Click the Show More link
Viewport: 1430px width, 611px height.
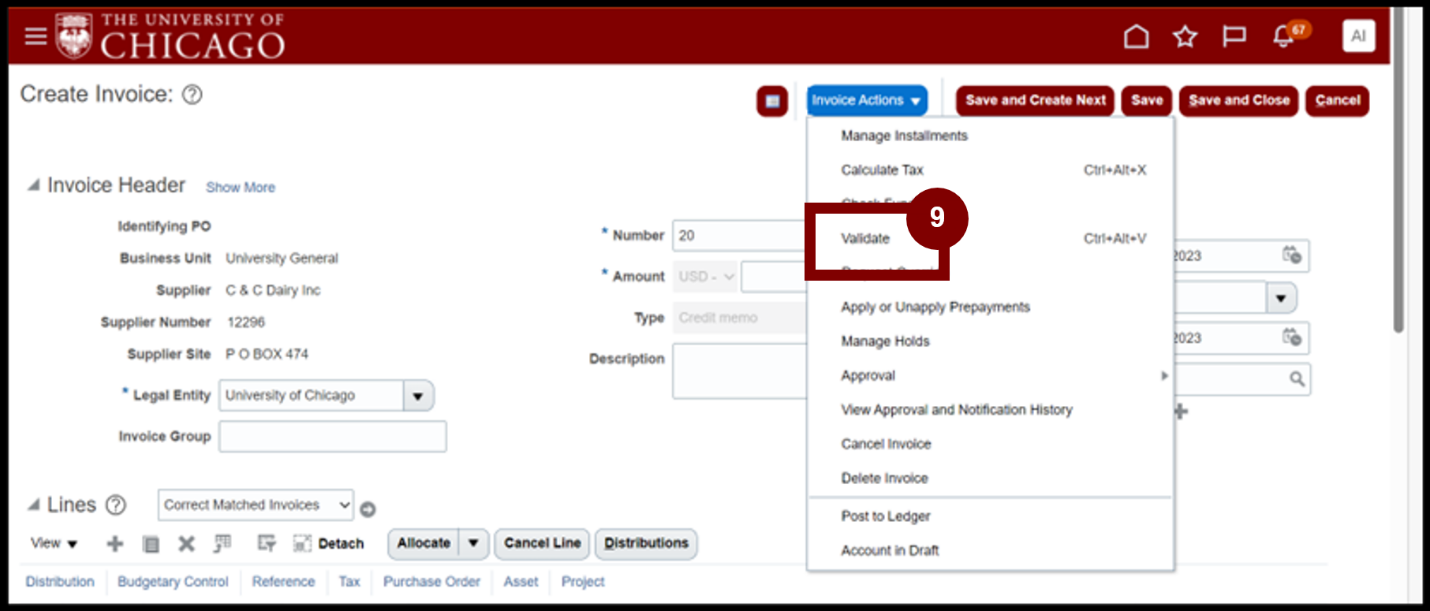[240, 188]
